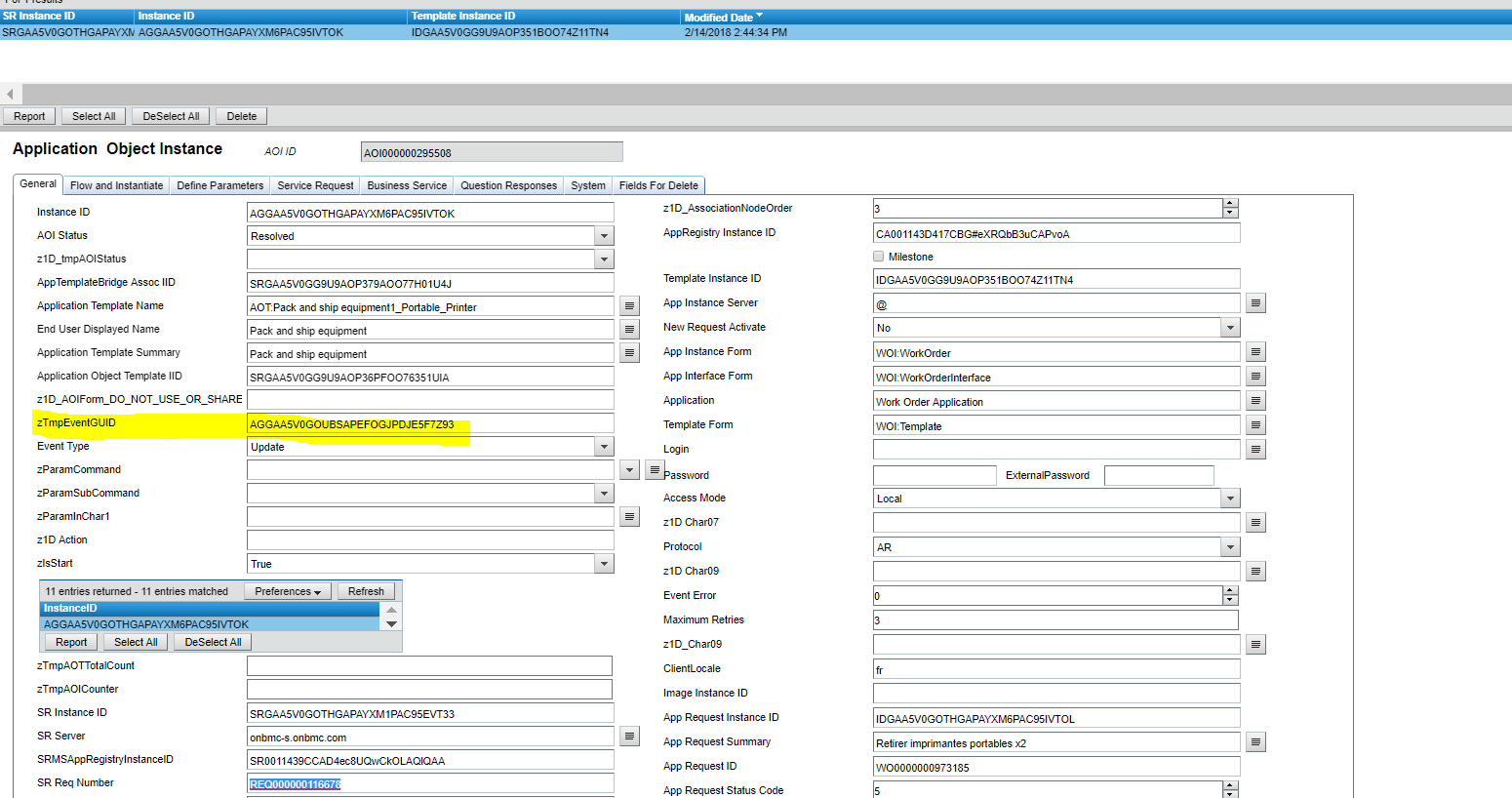Open menu icon beside App Interface Form field
1512x798 pixels.
(x=1256, y=377)
